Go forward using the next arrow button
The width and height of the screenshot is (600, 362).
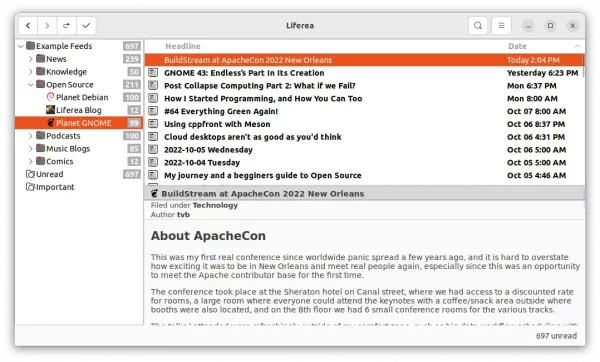(47, 26)
